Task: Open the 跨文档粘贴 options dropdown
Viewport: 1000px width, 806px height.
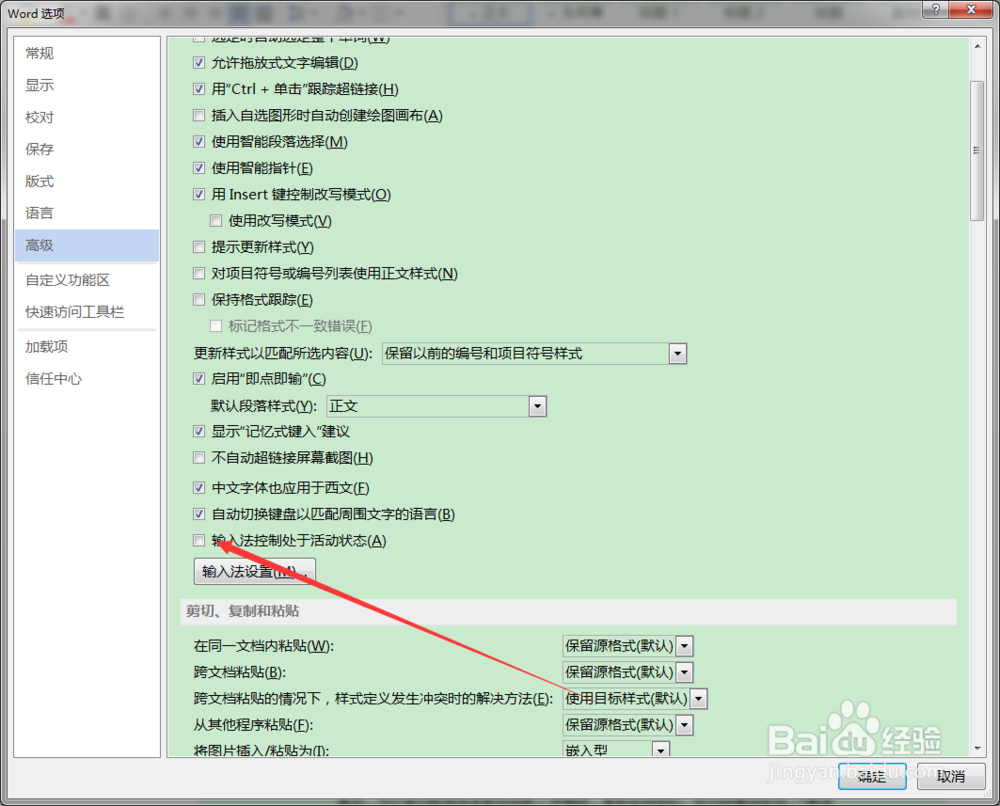Action: pyautogui.click(x=684, y=672)
